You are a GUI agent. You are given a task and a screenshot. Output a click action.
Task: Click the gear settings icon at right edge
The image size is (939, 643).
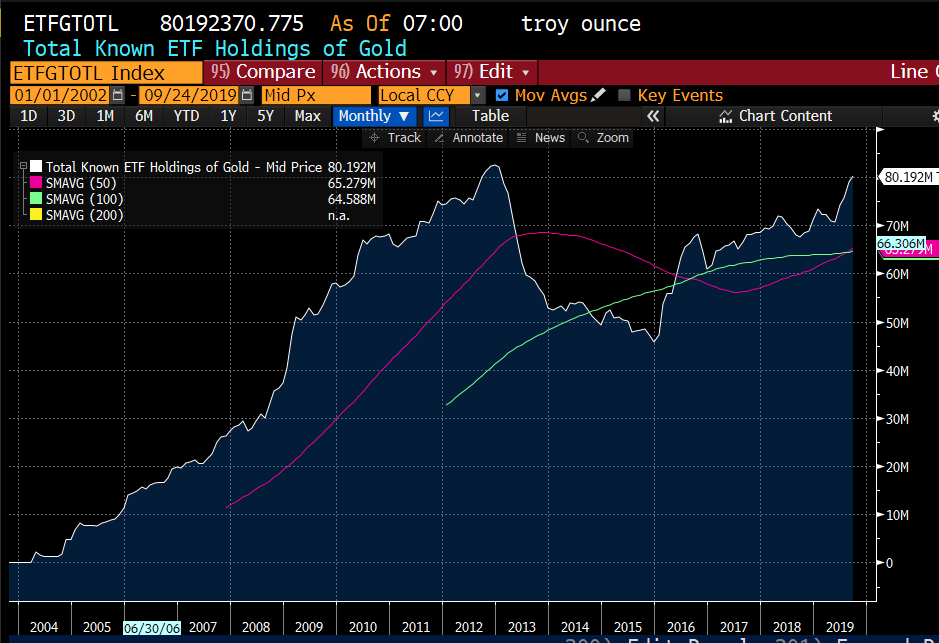tap(935, 116)
